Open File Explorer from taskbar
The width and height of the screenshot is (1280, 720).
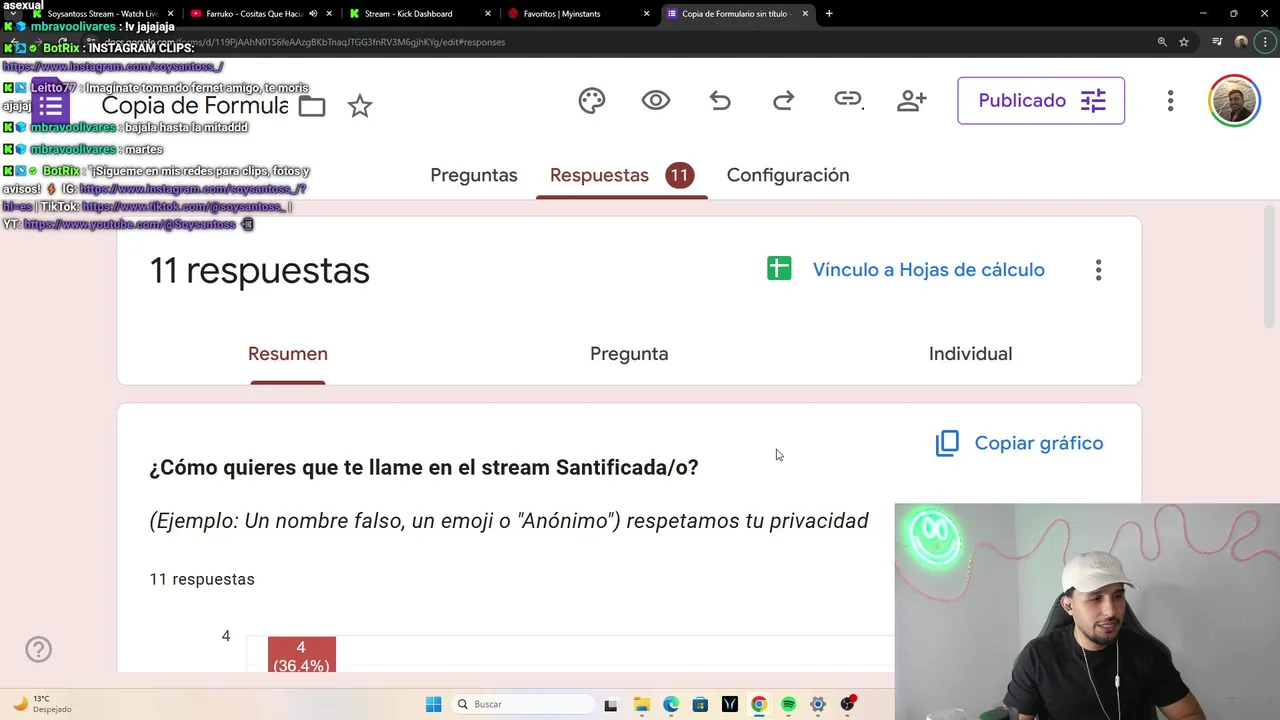[641, 704]
